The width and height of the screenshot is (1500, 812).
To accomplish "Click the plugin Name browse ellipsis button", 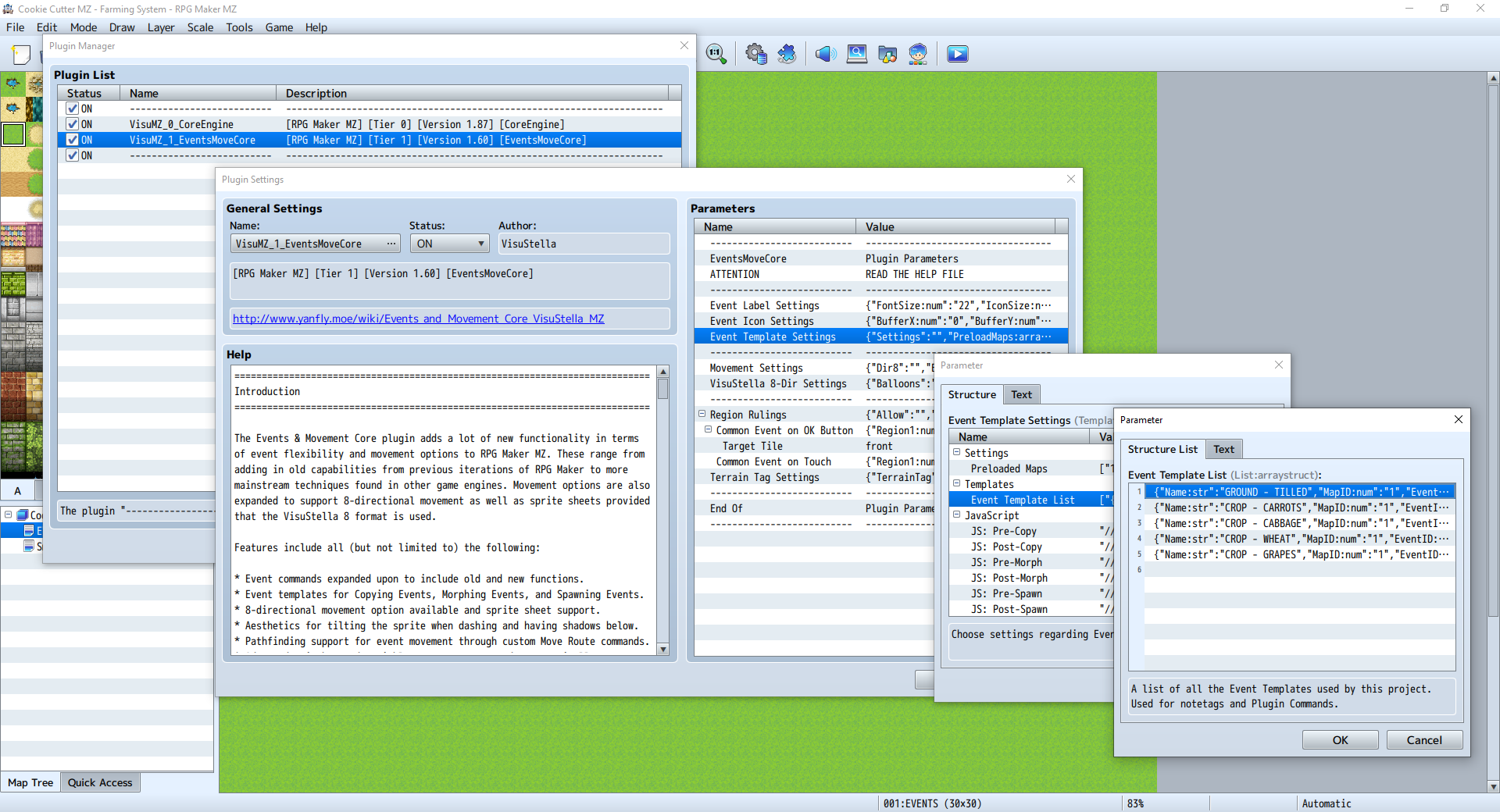I will coord(391,244).
